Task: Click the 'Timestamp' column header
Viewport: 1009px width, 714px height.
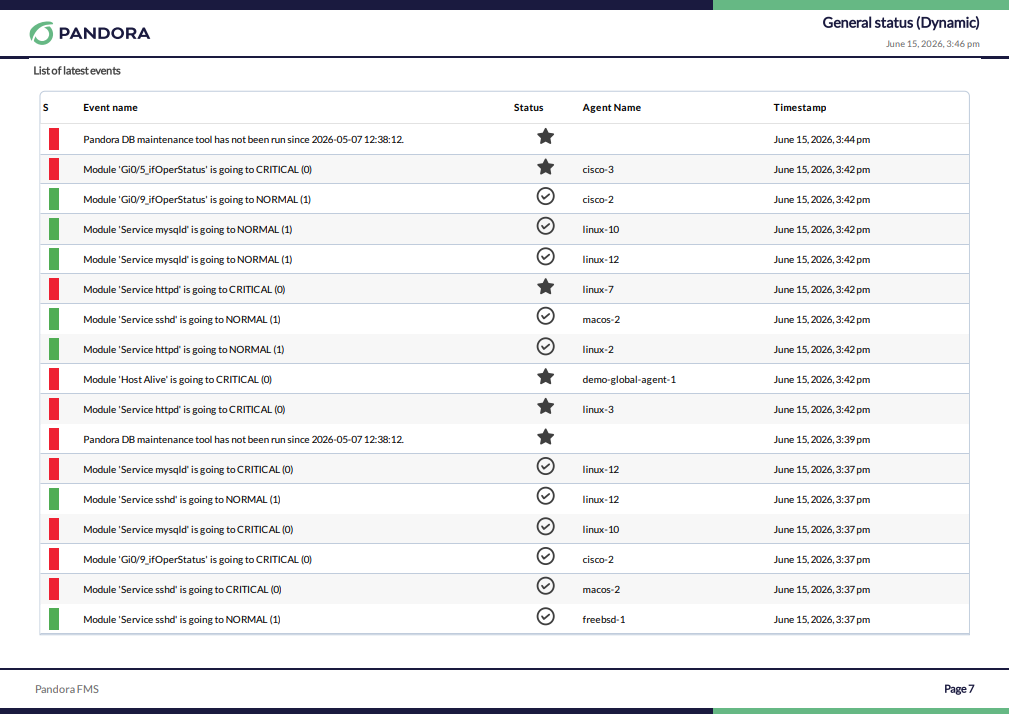Action: [x=800, y=107]
